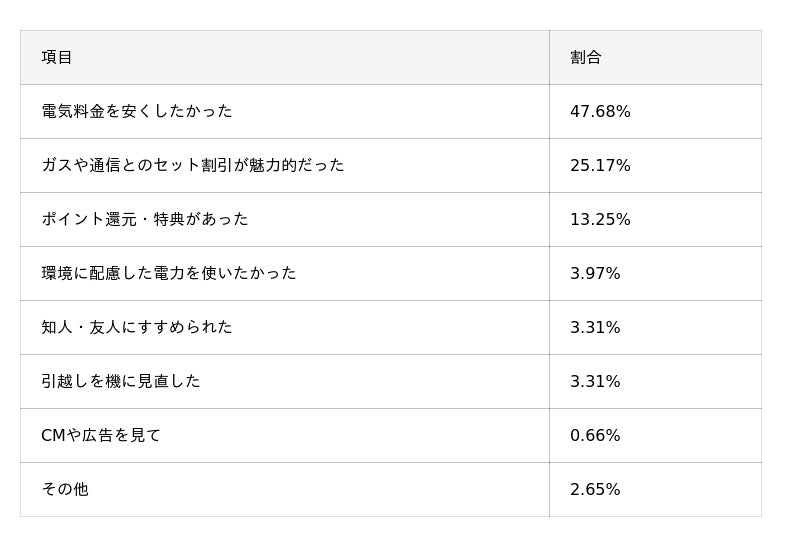Select the その他 row label
Viewport: 800px width, 547px height.
pyautogui.click(x=64, y=489)
